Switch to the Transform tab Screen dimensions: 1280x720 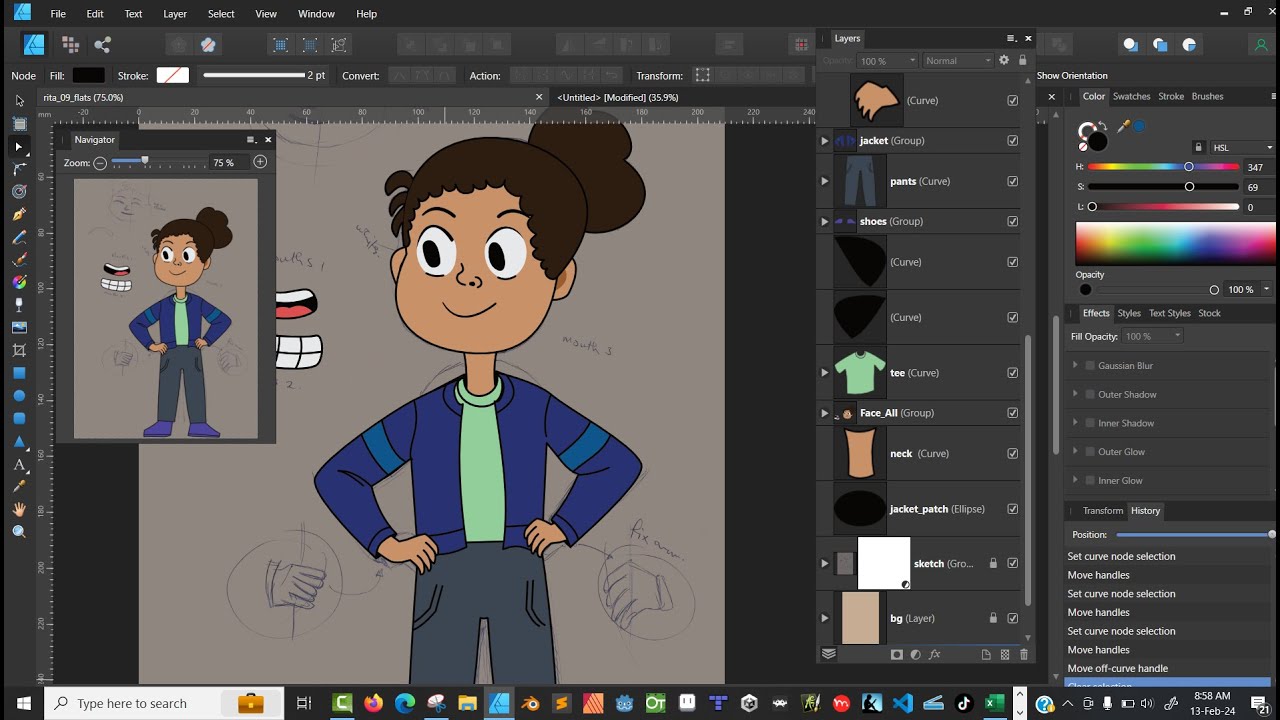coord(1103,511)
